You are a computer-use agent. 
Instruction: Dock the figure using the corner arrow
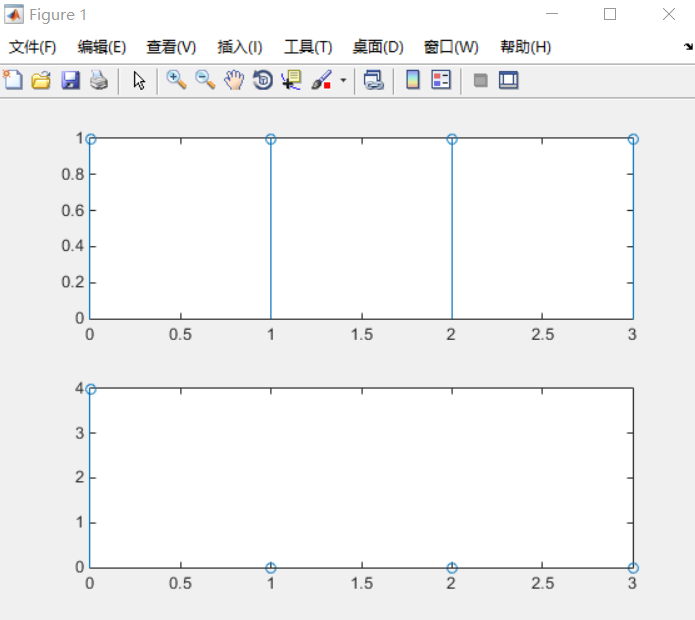coord(688,47)
